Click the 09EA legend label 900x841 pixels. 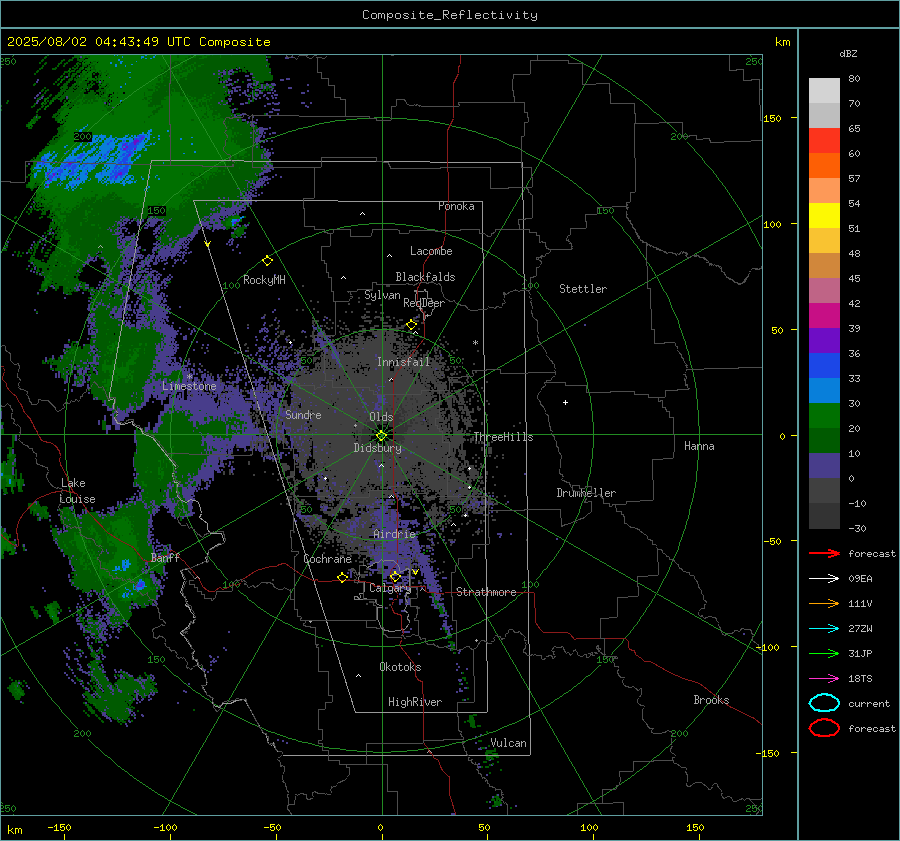pos(860,579)
